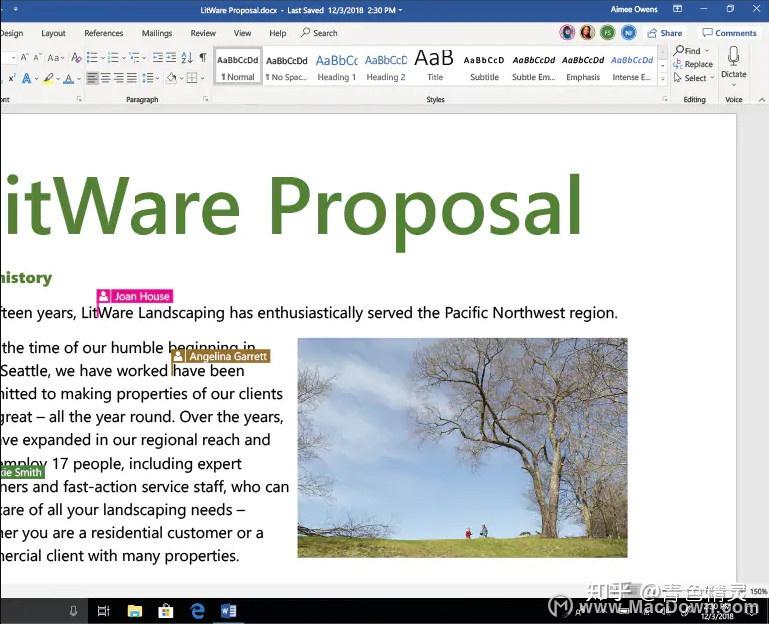Click the Clear All Formatting icon
Viewport: 769px width, 624px height.
[x=76, y=58]
